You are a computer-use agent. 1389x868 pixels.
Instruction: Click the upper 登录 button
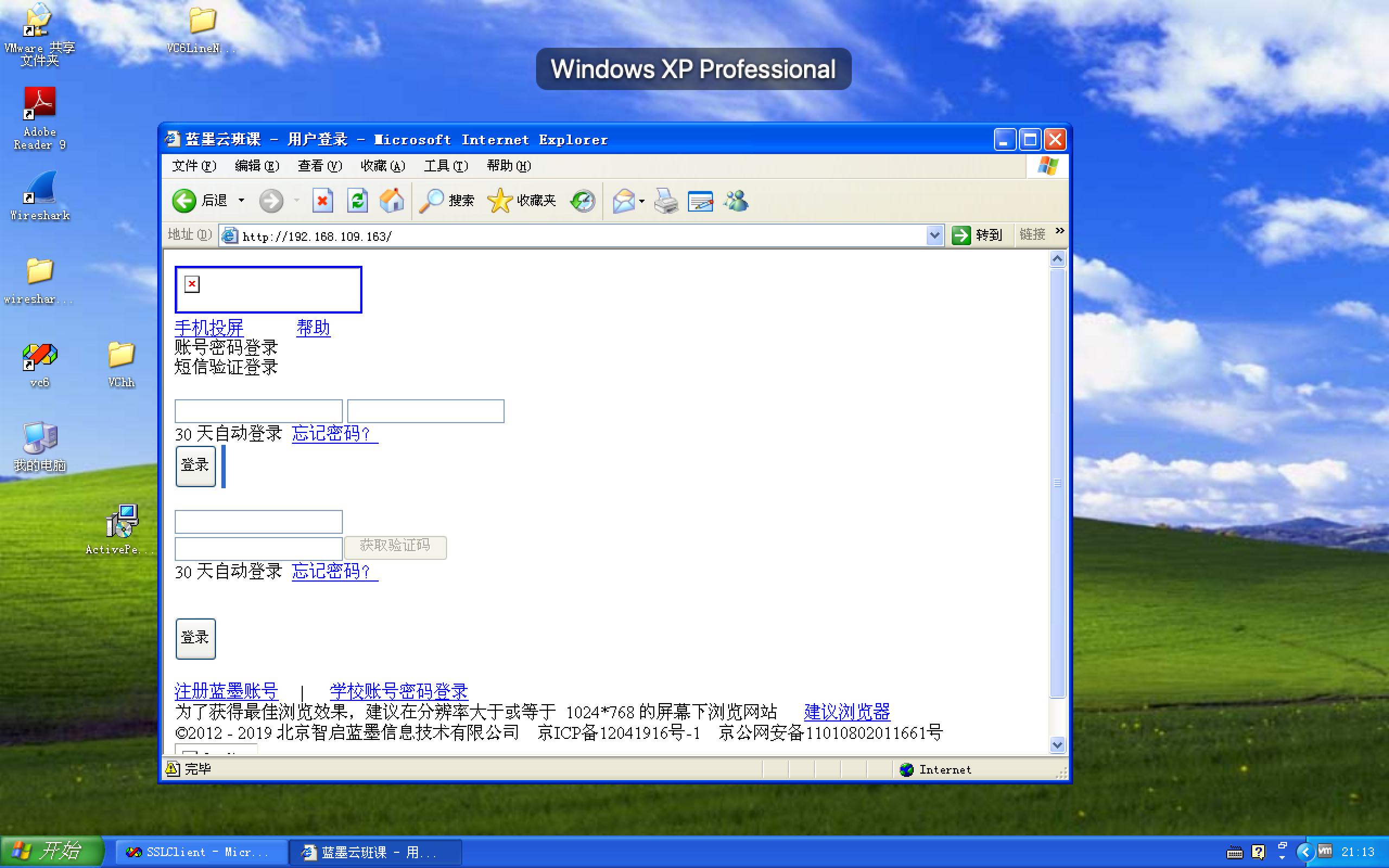pos(195,465)
